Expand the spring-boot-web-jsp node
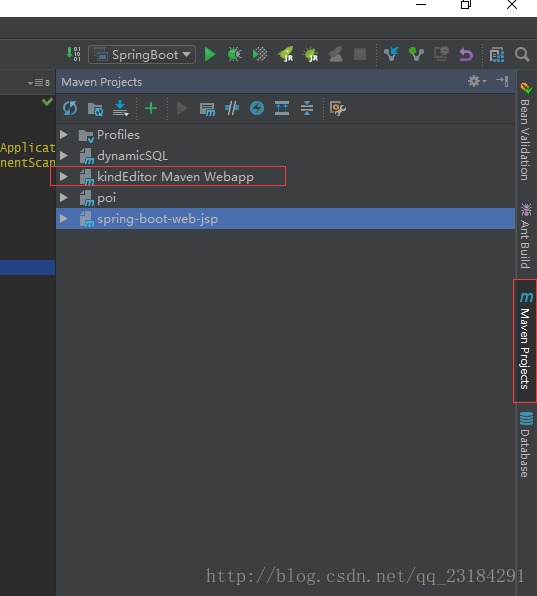This screenshot has height=596, width=537. click(x=64, y=219)
